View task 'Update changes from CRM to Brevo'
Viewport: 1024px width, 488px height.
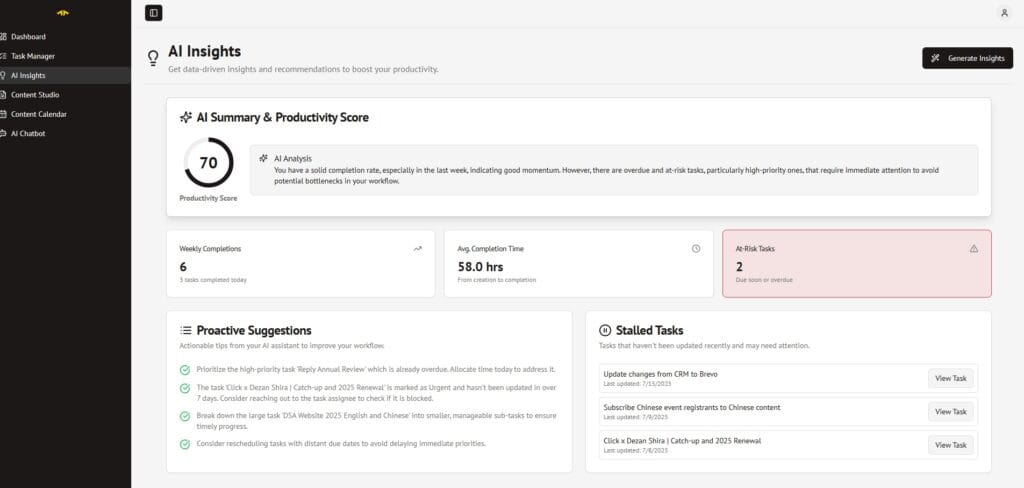click(x=950, y=378)
